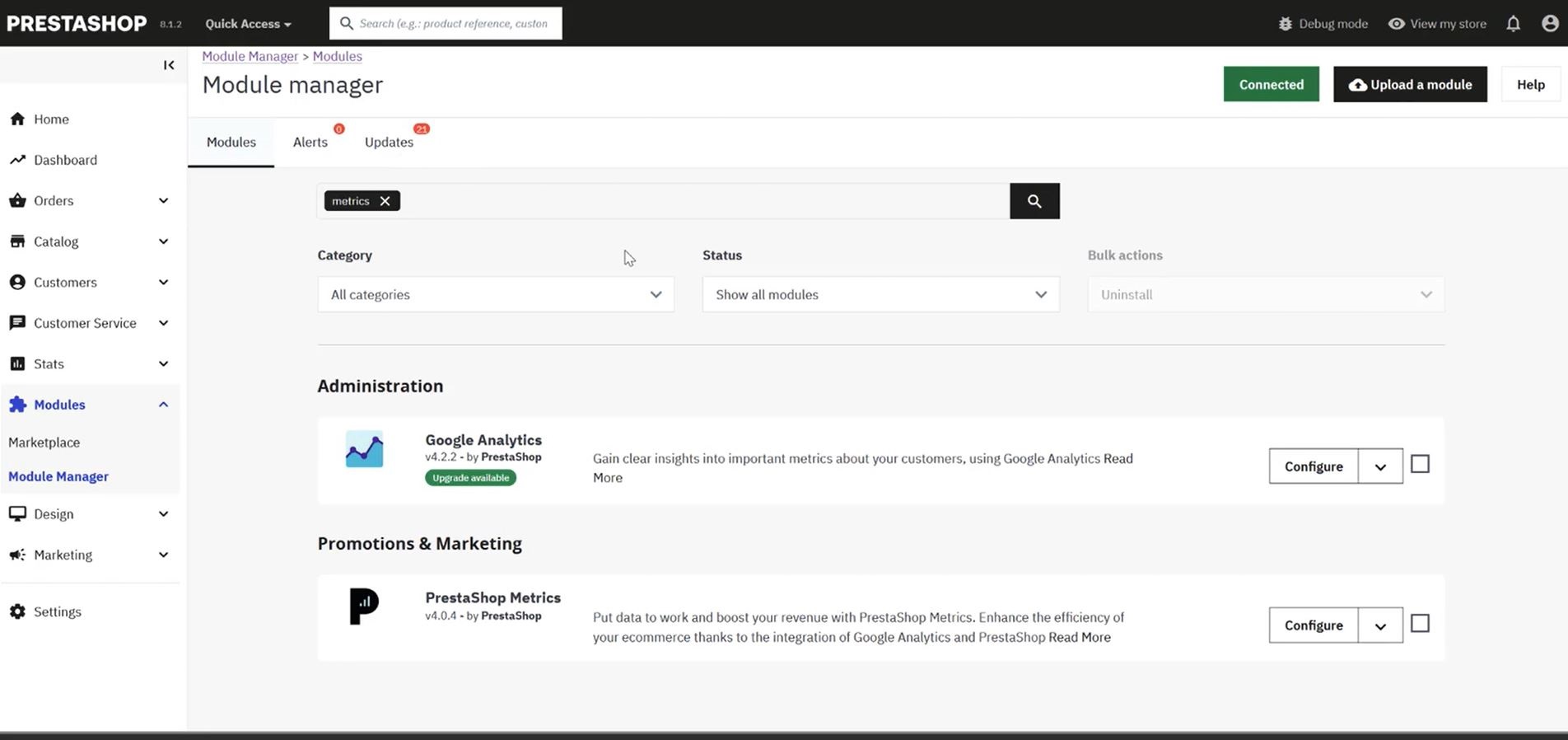Switch to the Modules tab
This screenshot has width=1568, height=740.
click(231, 142)
